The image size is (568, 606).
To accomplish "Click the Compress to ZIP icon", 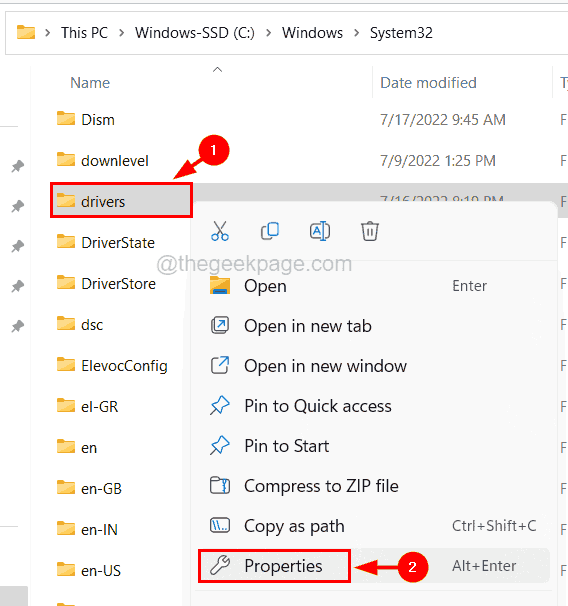I will (220, 485).
